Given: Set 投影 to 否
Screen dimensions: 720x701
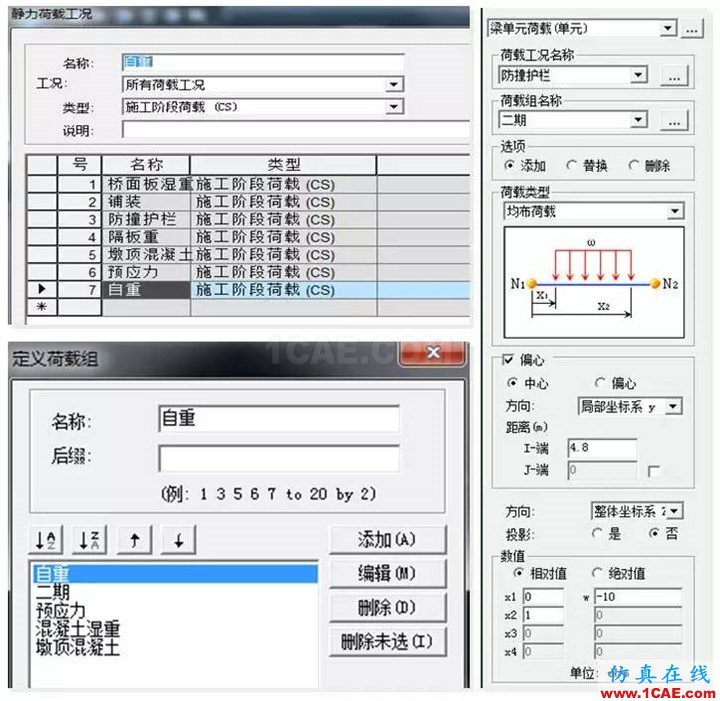Looking at the screenshot, I should coord(653,533).
